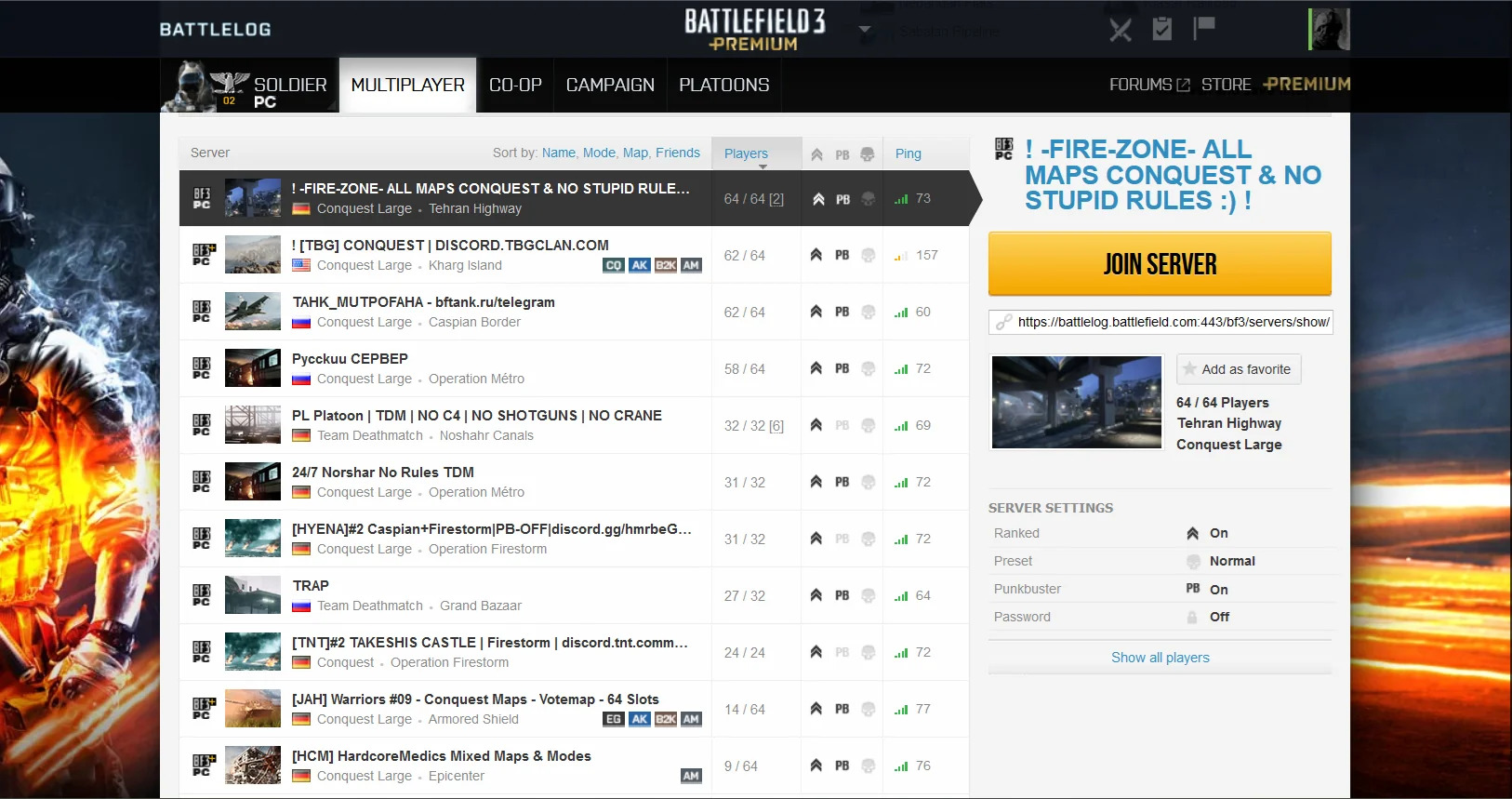
Task: Click the server URL field
Action: 1161,322
